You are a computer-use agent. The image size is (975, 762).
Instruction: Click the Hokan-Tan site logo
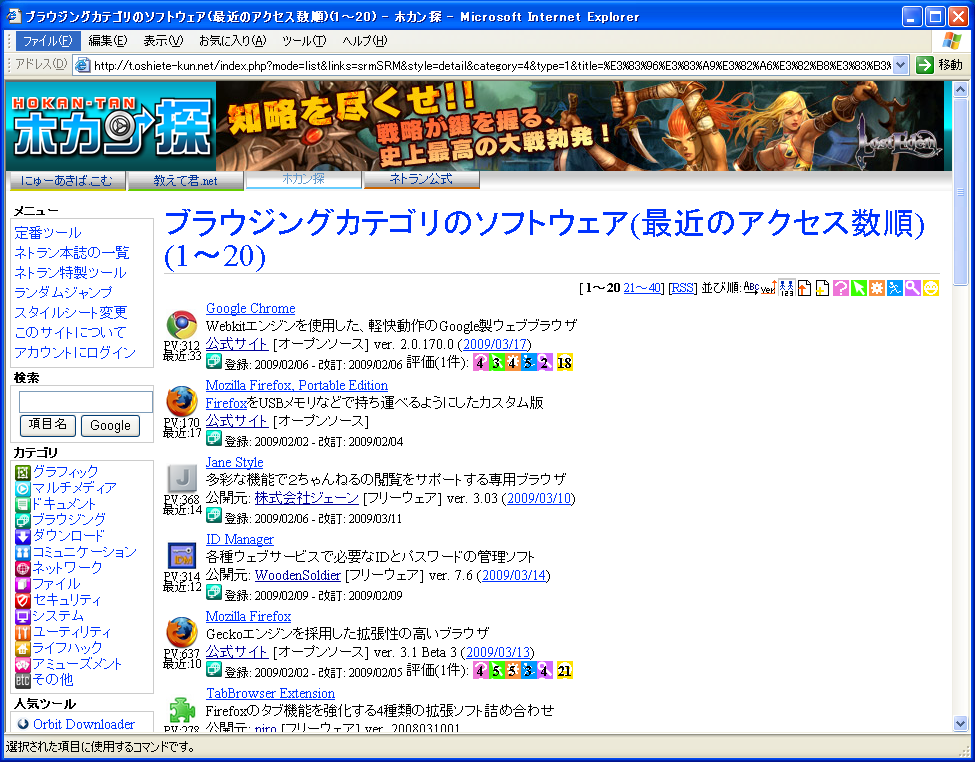[x=111, y=126]
